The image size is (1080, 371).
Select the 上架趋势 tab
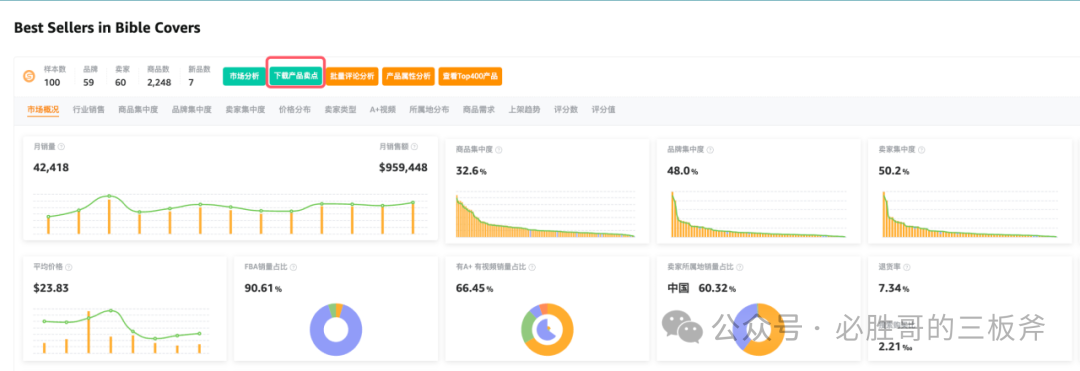(x=524, y=109)
